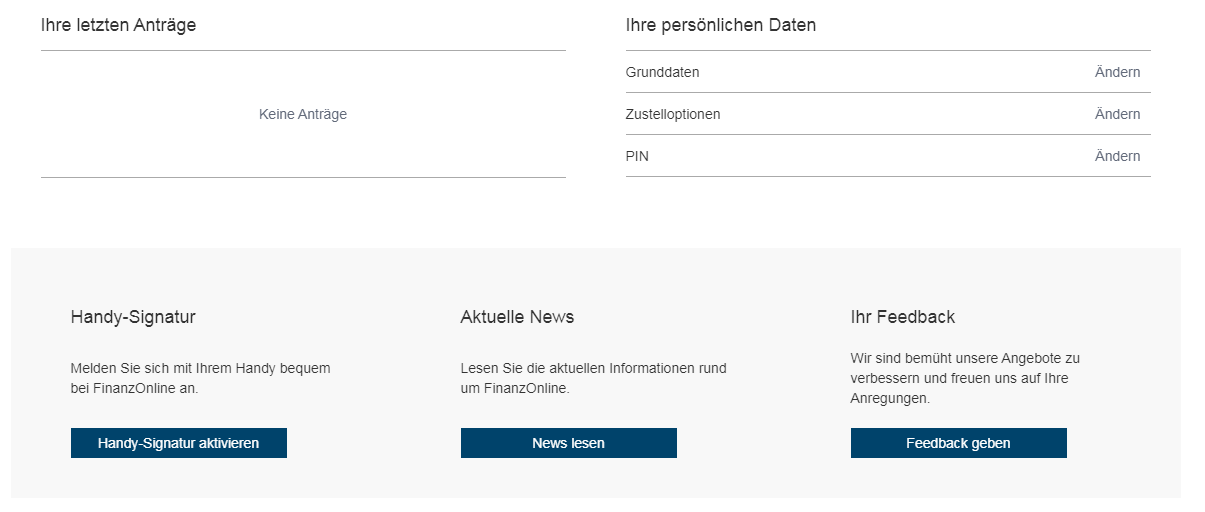The image size is (1205, 512).
Task: Click the Handy-Signatur heading
Action: (133, 317)
